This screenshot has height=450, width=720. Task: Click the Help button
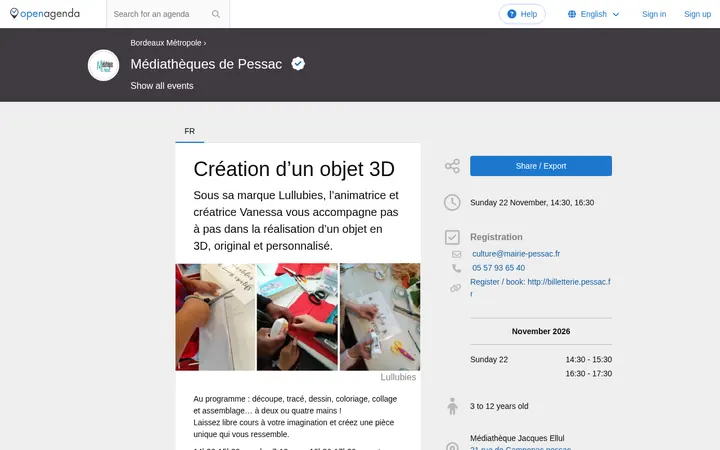522,14
